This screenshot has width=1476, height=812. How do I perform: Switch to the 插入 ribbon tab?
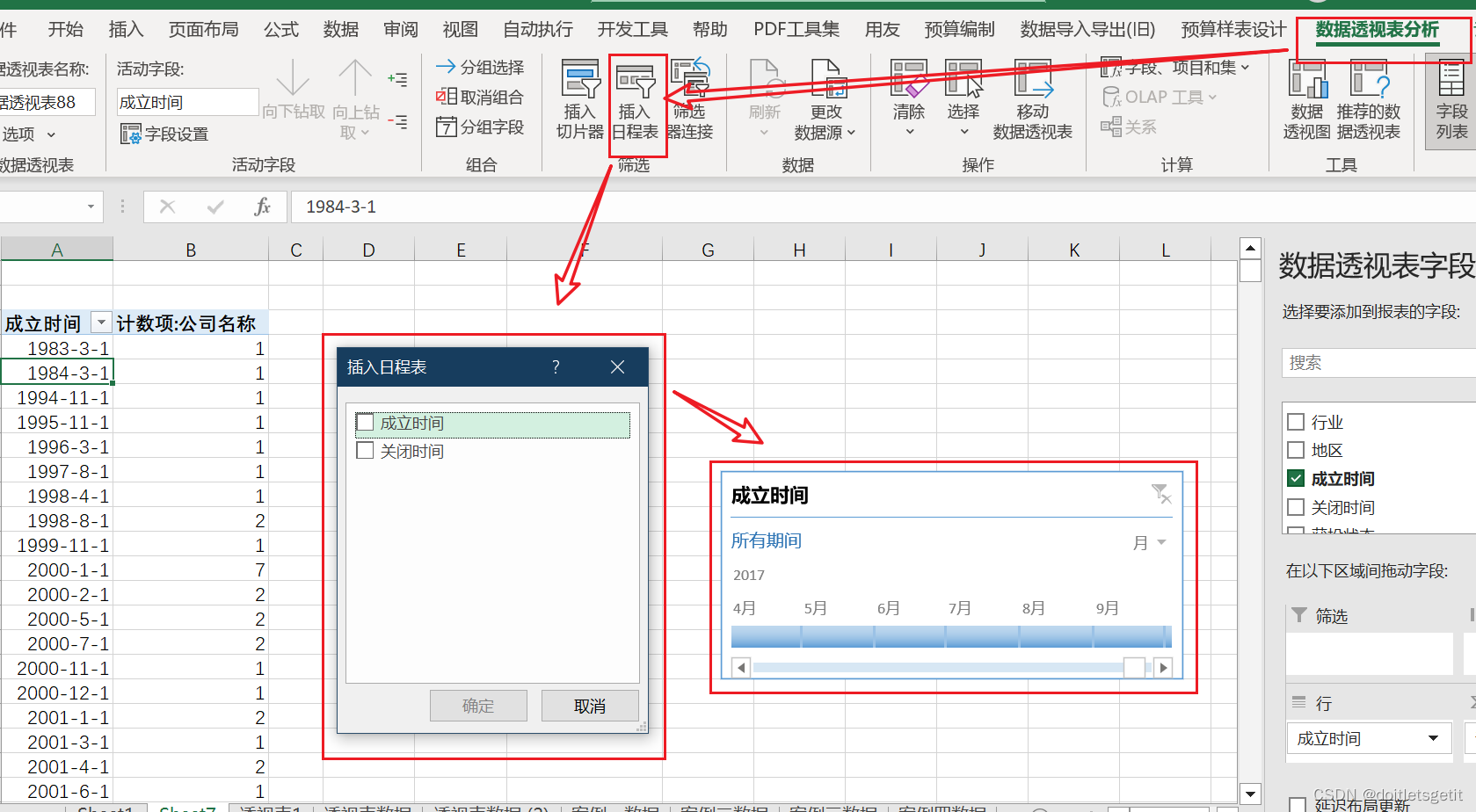[126, 30]
